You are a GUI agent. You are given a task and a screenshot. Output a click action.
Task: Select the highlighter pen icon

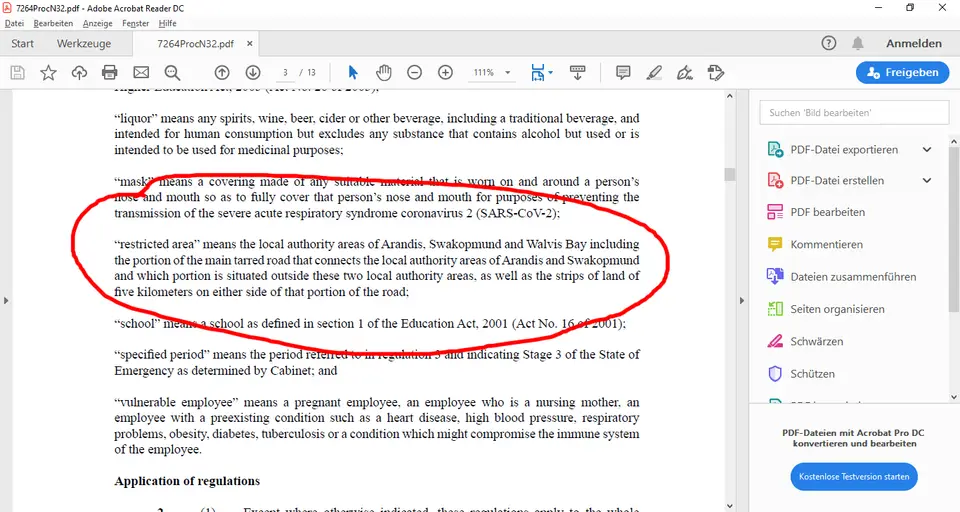(654, 73)
